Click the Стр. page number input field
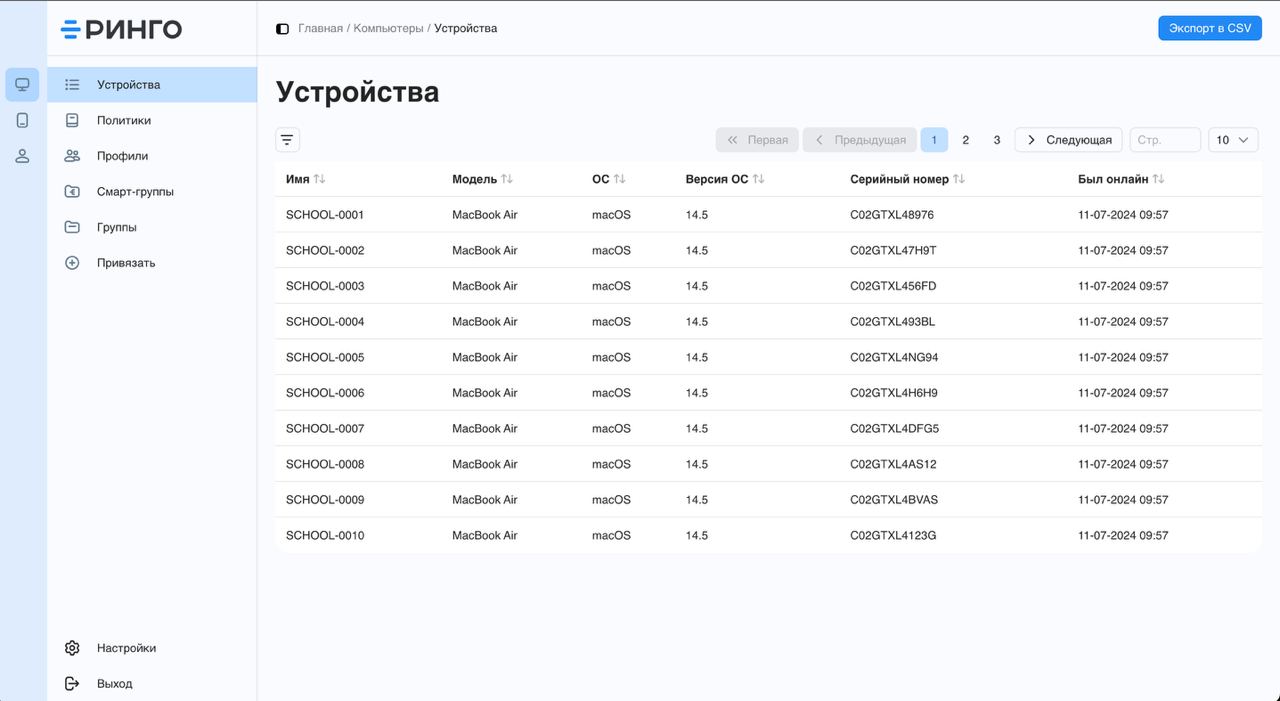 coord(1164,140)
